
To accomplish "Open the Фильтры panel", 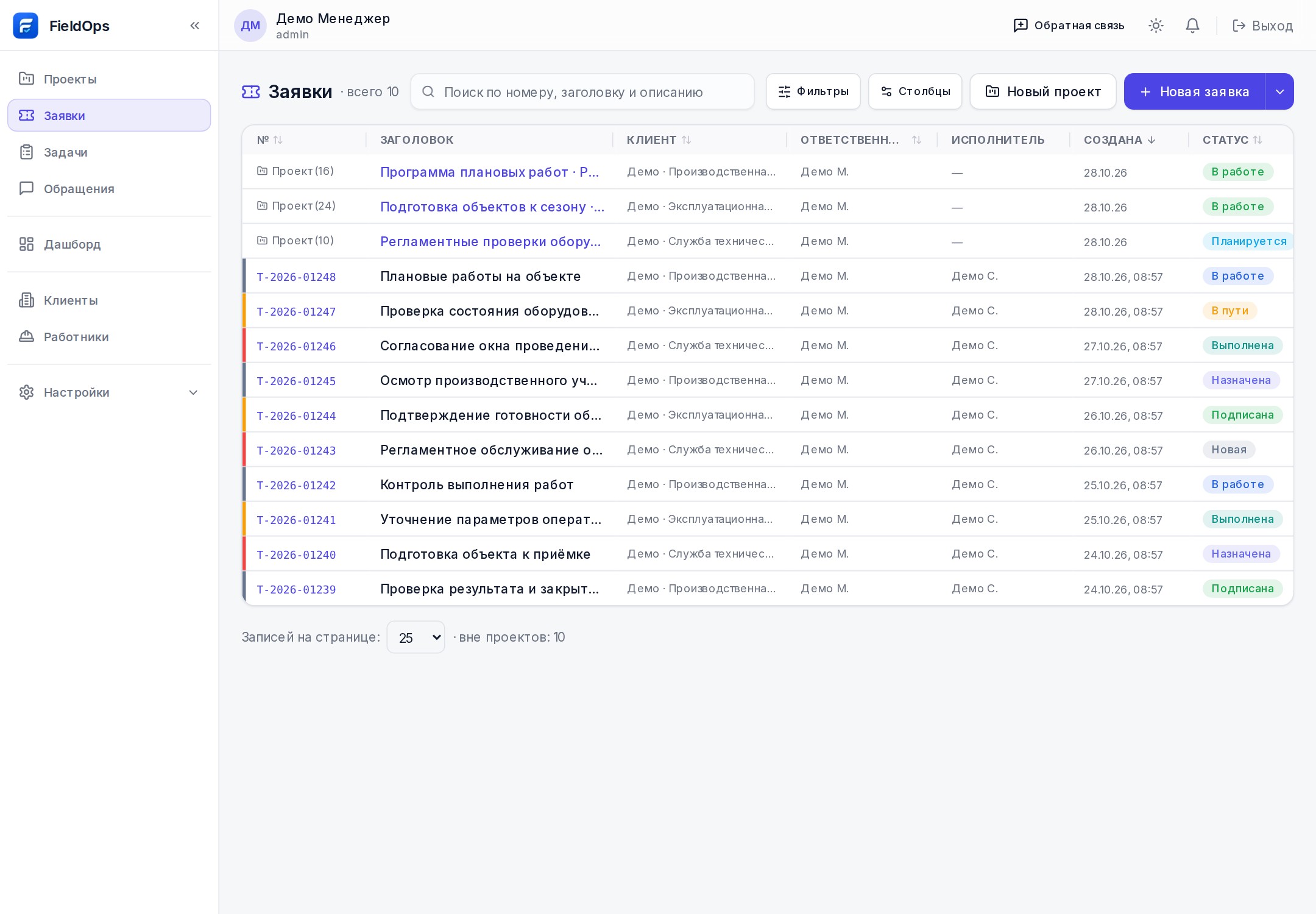I will [813, 91].
